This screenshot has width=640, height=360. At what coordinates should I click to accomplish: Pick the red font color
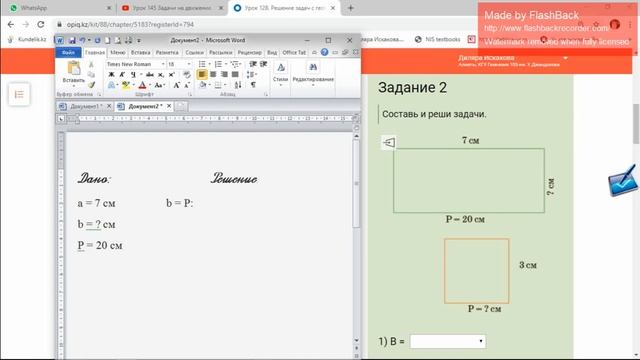click(143, 85)
